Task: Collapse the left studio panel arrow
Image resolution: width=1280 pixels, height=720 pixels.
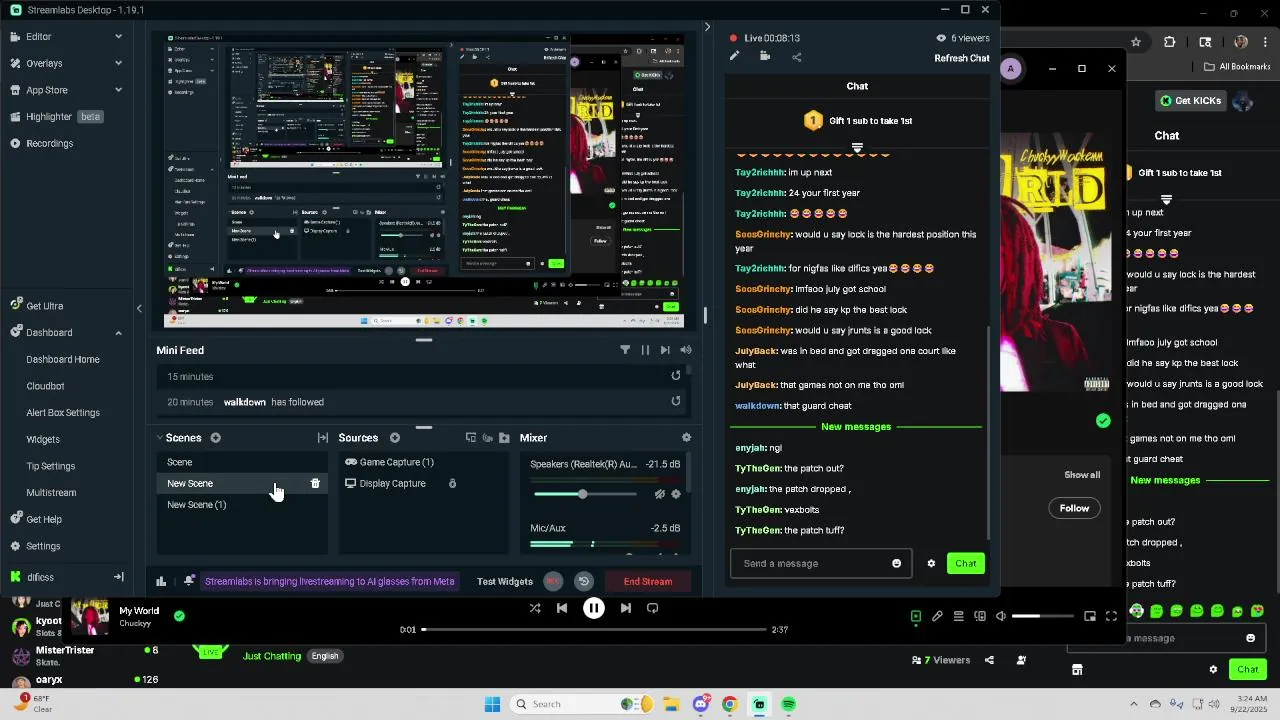Action: 139,309
